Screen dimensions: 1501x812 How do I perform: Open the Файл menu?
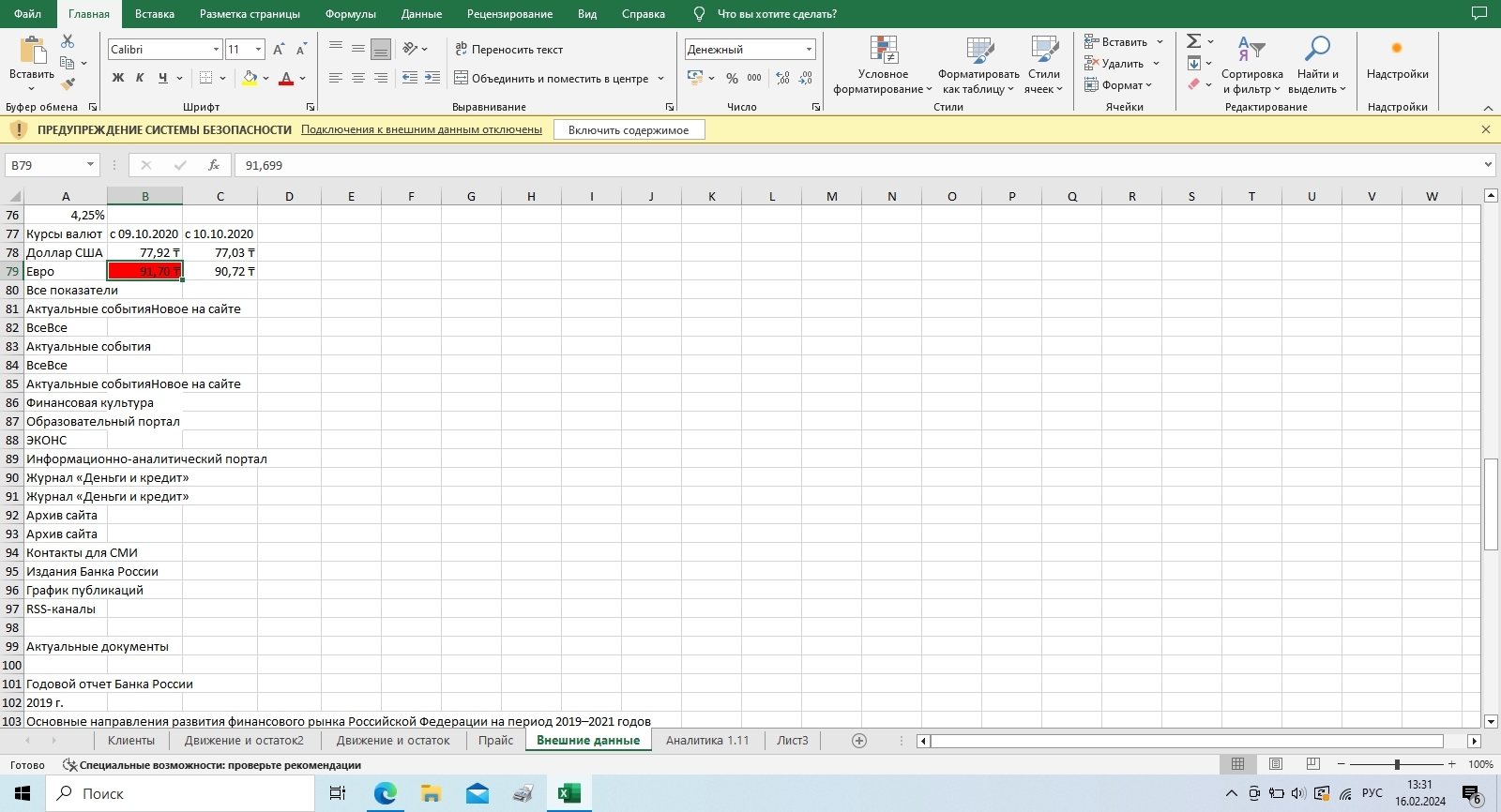(27, 14)
